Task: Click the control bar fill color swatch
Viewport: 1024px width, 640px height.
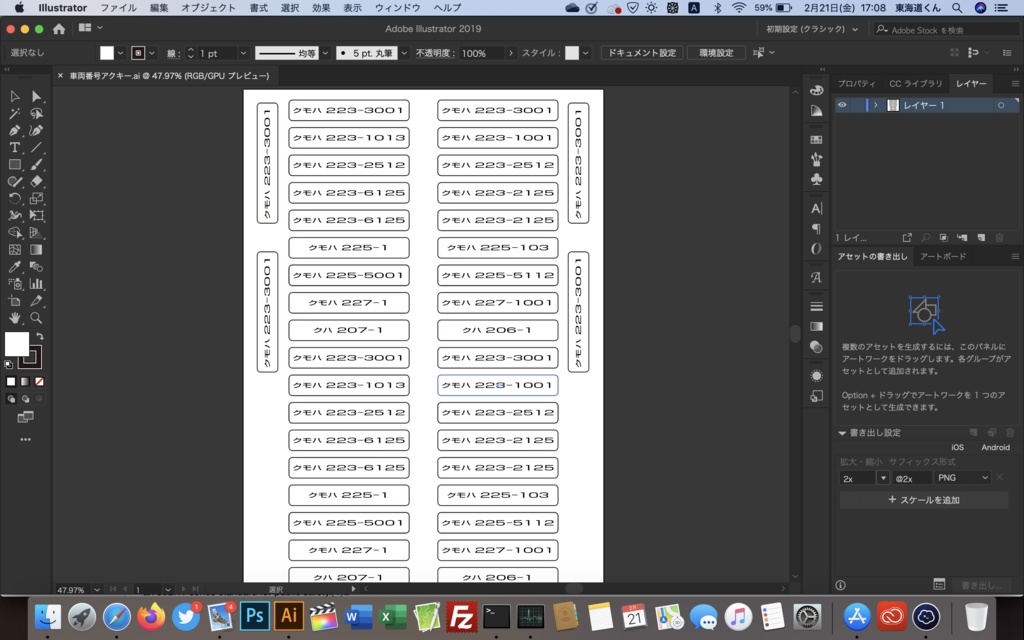Action: pyautogui.click(x=106, y=53)
